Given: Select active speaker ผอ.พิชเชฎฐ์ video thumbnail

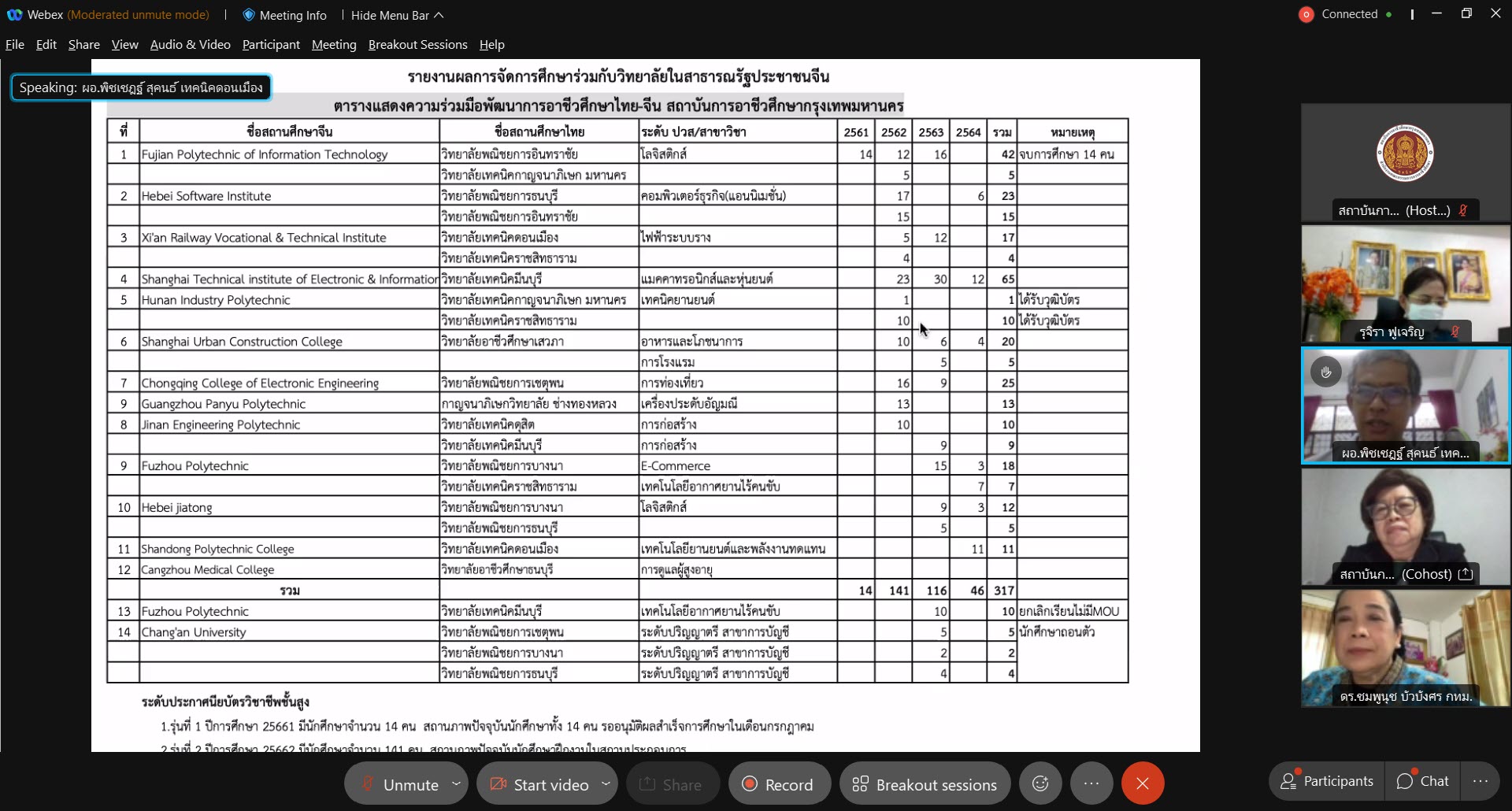Looking at the screenshot, I should [x=1406, y=405].
